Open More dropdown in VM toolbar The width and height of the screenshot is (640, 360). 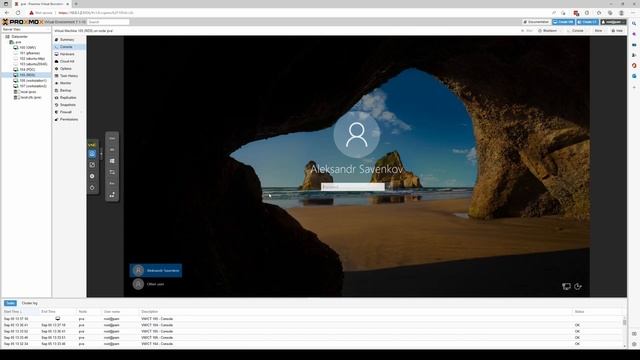(x=599, y=31)
